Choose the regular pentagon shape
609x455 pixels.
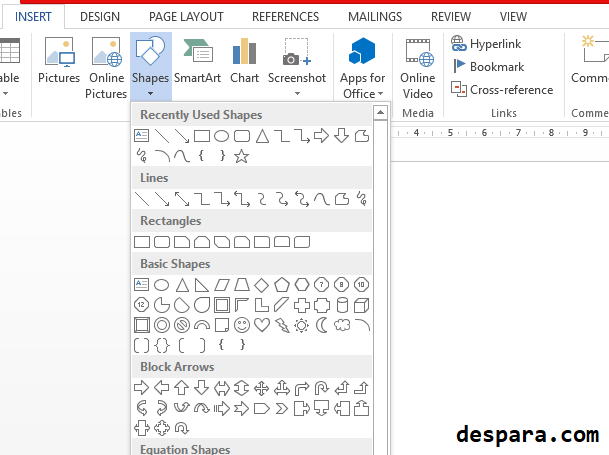tap(282, 285)
